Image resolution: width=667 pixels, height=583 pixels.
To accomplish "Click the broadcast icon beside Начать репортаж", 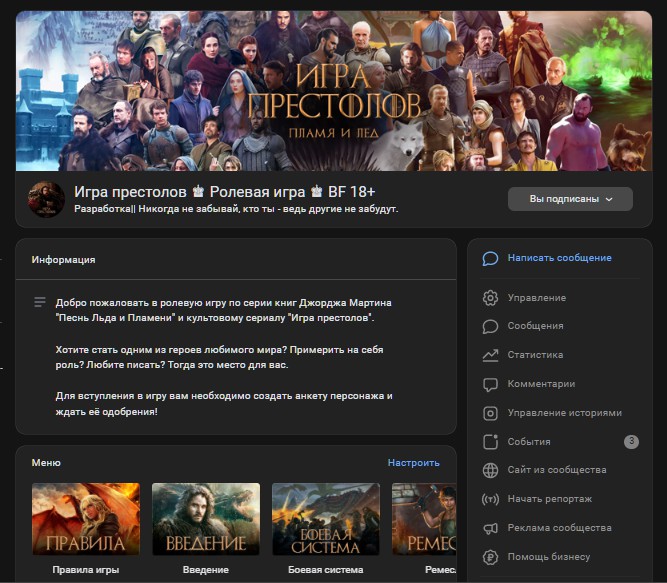I will [x=490, y=499].
